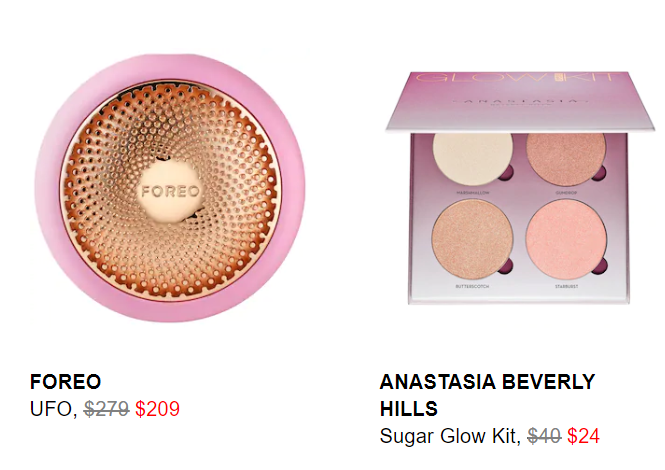Select the Gumdrop highlighter shade pan

coord(566,159)
